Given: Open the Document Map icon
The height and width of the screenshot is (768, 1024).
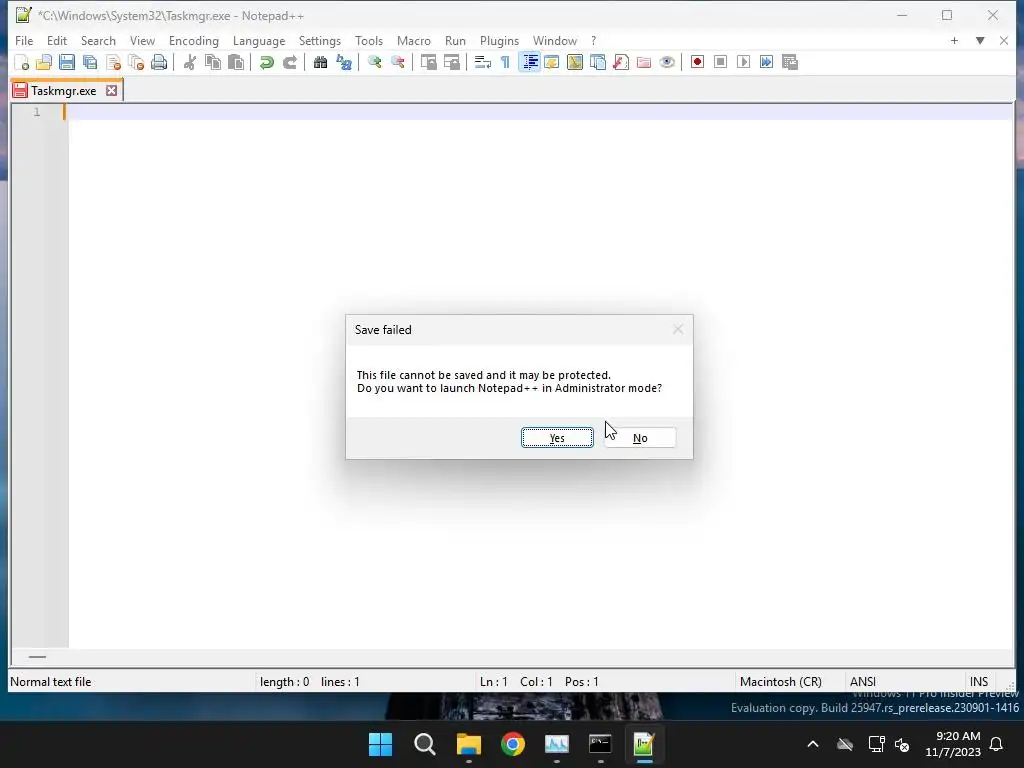Looking at the screenshot, I should (x=575, y=62).
